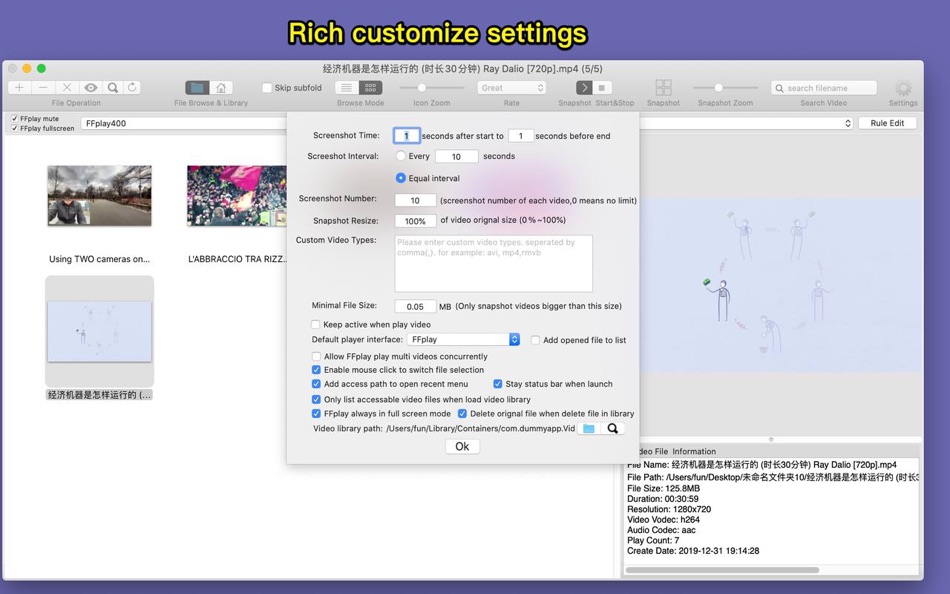Click the File Size: 125.8MB line

(x=663, y=488)
